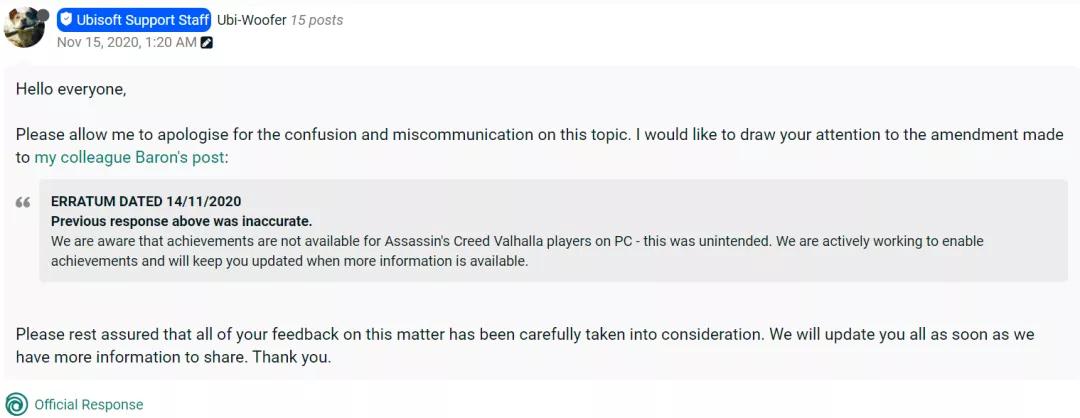Open my colleague Baron's post link
The height and width of the screenshot is (418, 1080).
click(130, 157)
